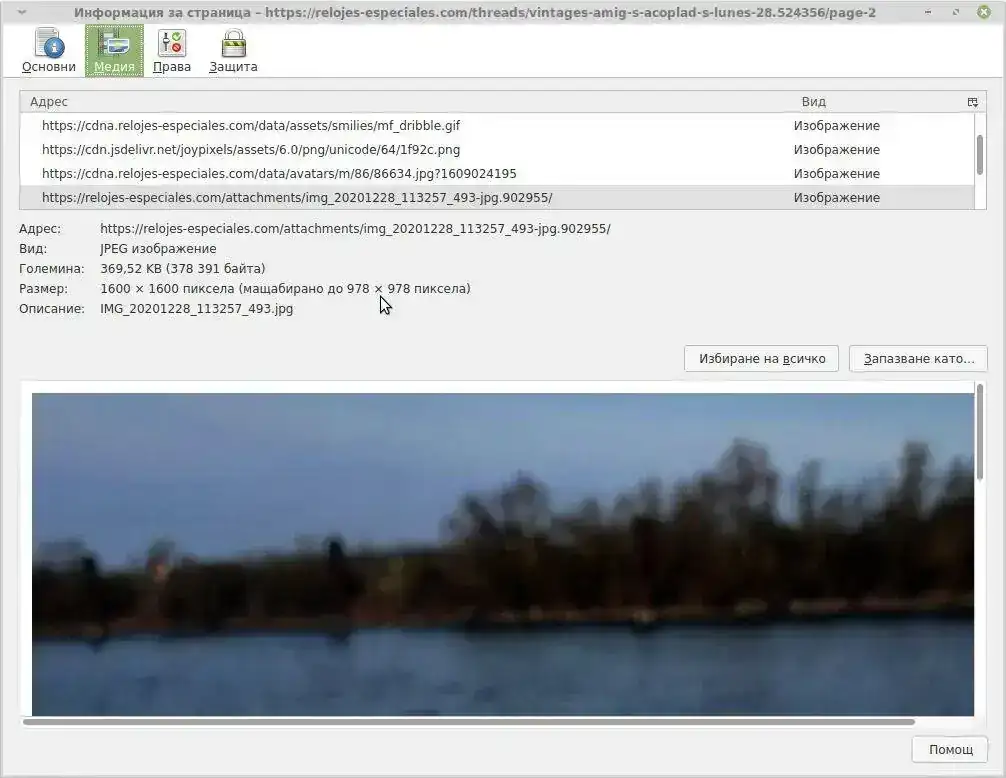Maximize the page info window
The image size is (1006, 778).
956,12
